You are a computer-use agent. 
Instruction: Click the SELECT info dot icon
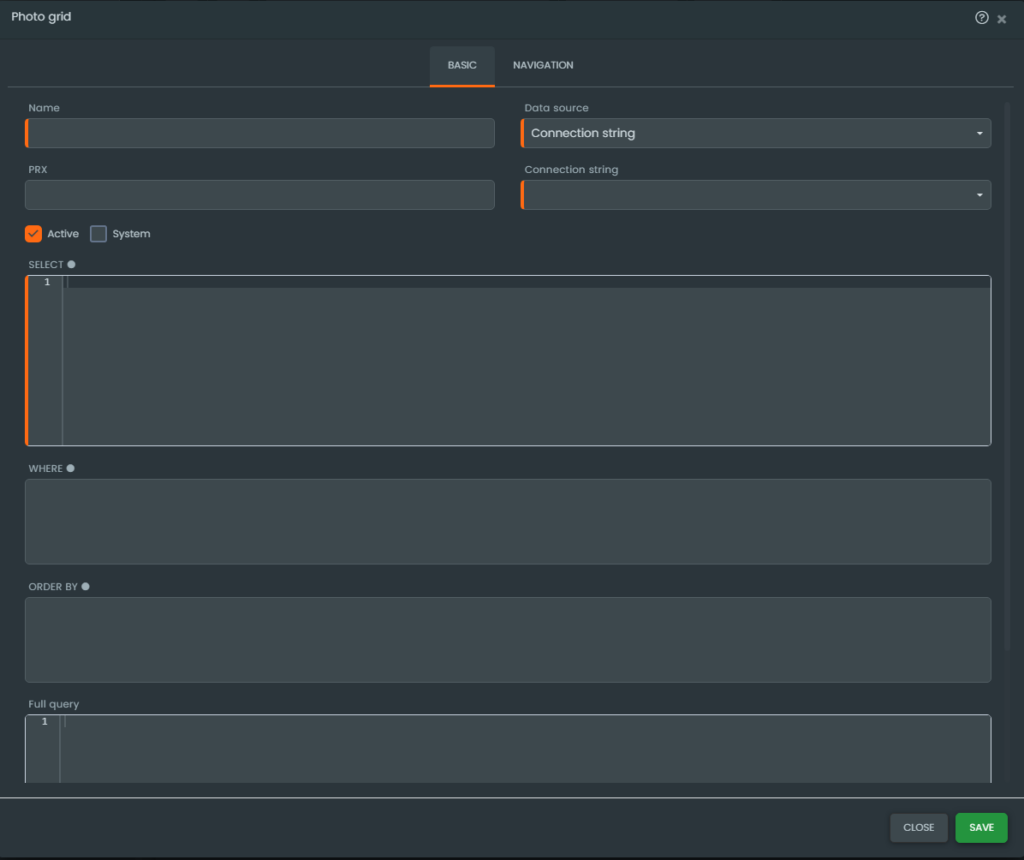pos(71,265)
